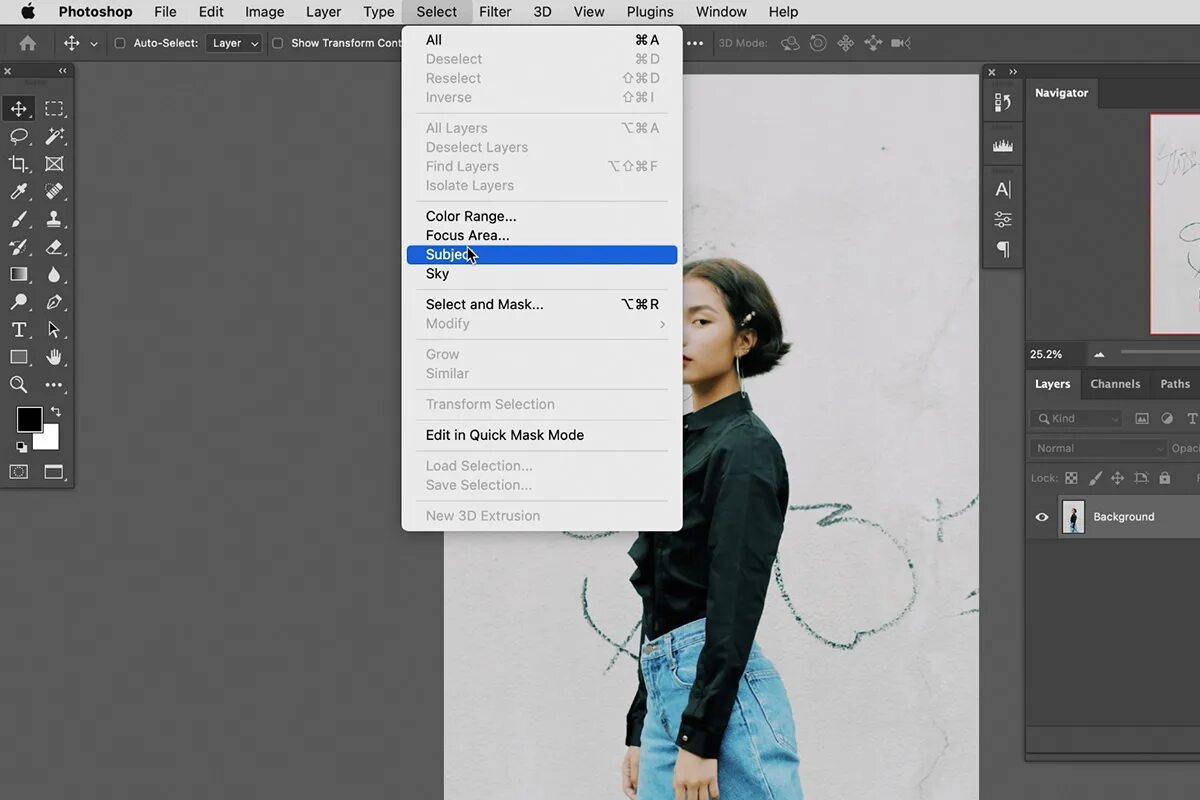Select the Horizontal Type tool

point(19,329)
